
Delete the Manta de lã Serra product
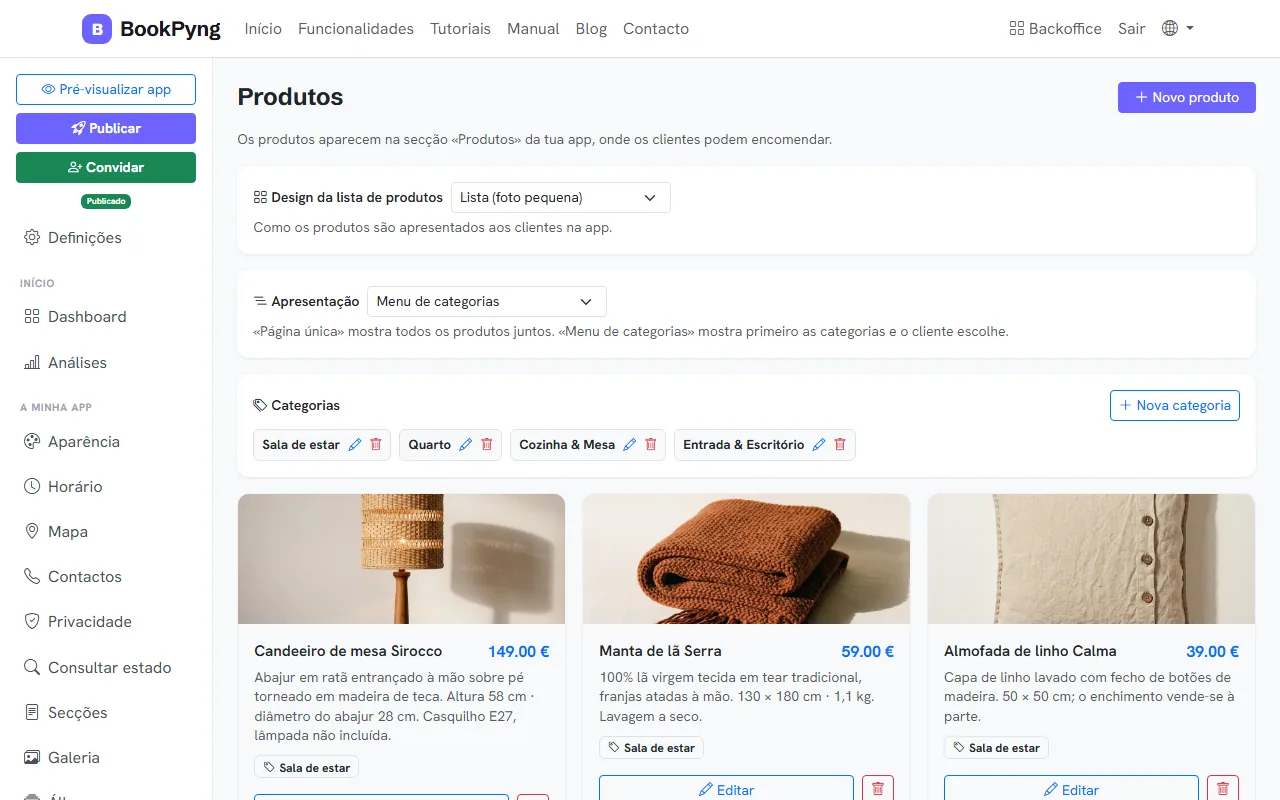[878, 788]
